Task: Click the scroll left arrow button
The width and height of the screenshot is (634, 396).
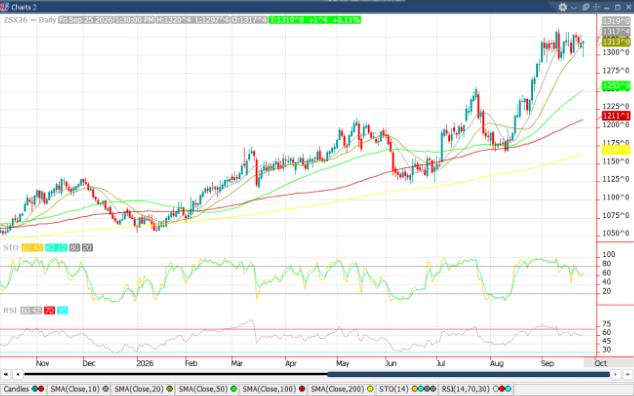Action: click(17, 374)
